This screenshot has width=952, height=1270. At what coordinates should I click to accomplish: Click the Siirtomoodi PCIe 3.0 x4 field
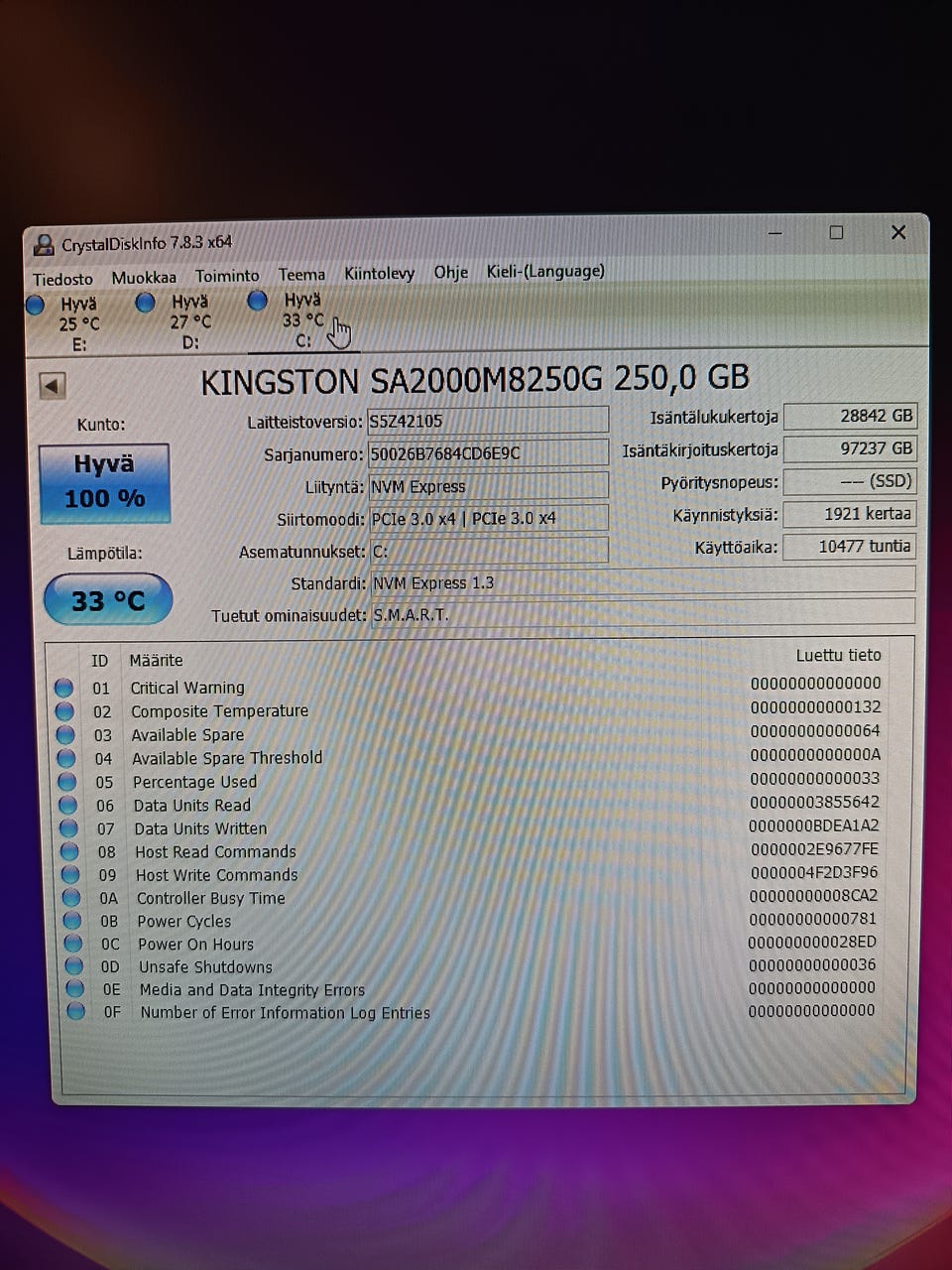tap(489, 518)
